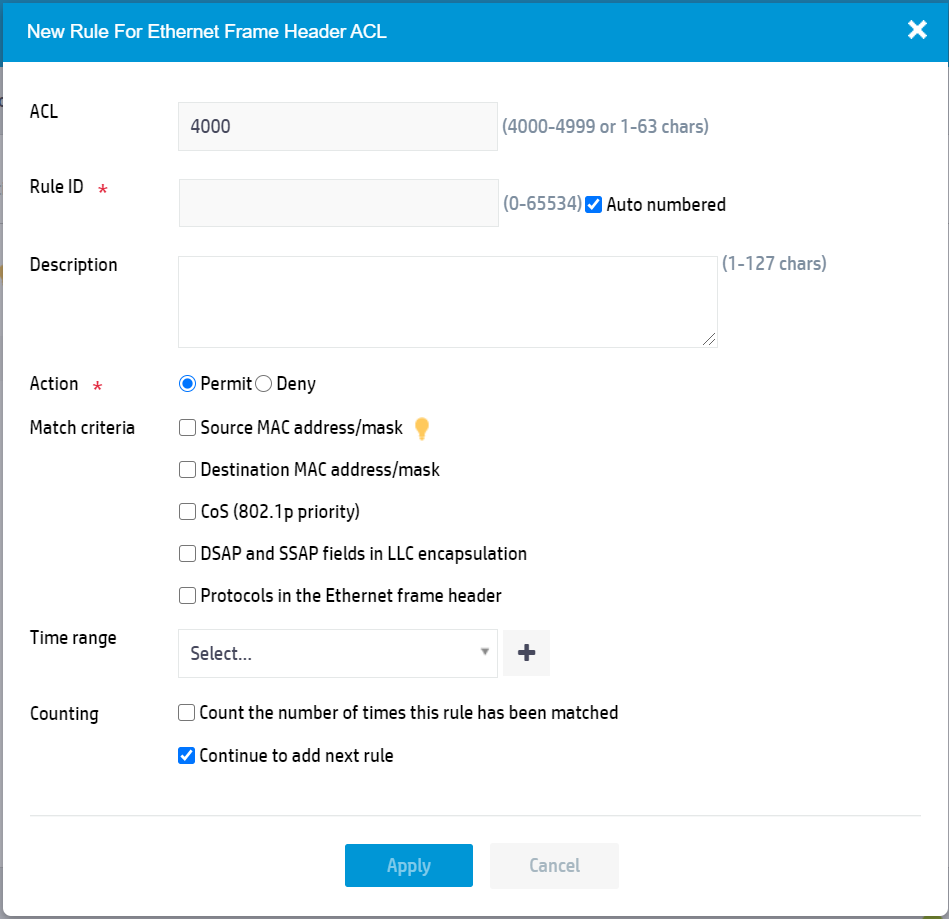Focus the ACL number input field
This screenshot has width=949, height=919.
[338, 127]
